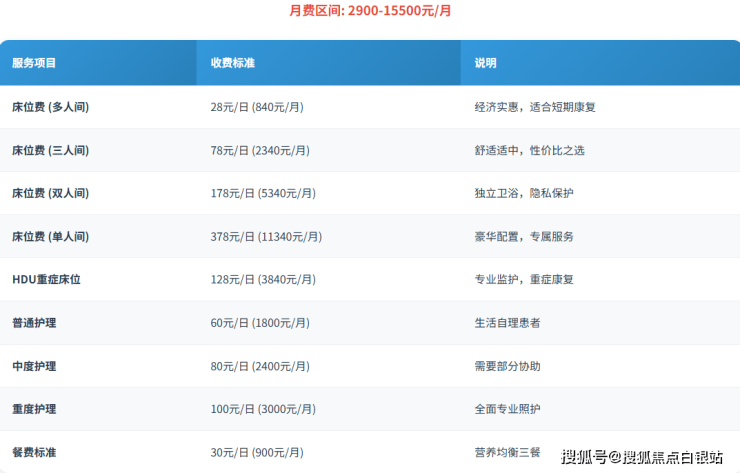Click the 床位费 (双人间) row label
The width and height of the screenshot is (740, 473).
[x=50, y=193]
